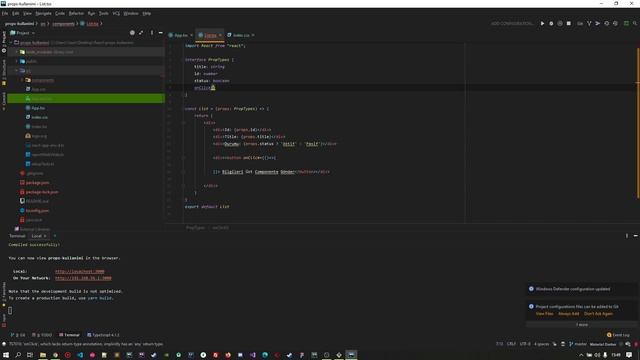Open Windows search from taskbar

tap(18, 355)
